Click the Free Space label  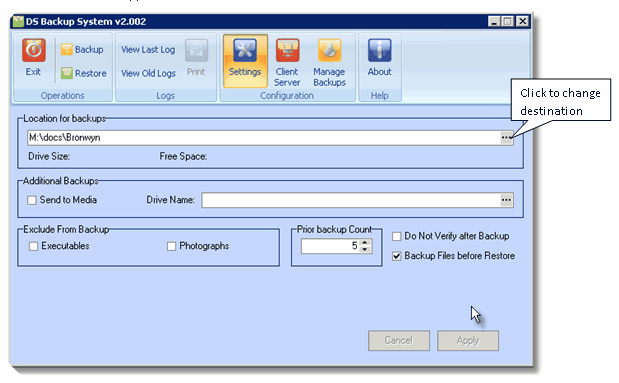183,156
